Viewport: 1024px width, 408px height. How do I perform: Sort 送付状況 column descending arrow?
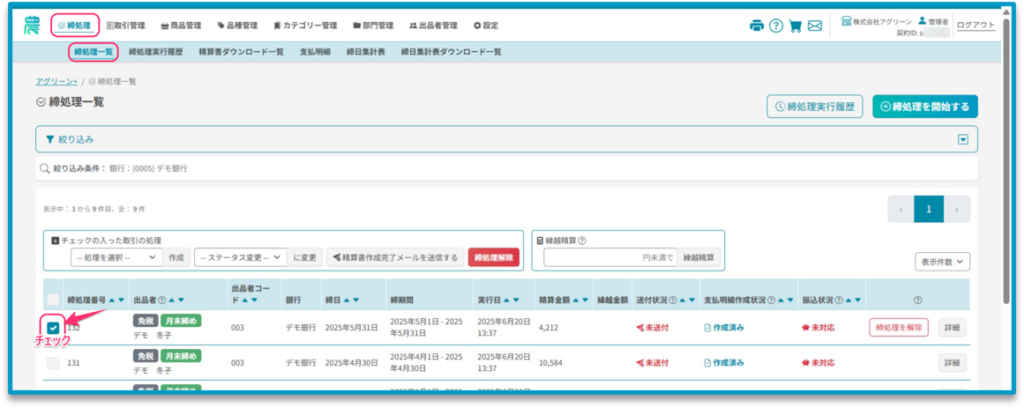[691, 300]
